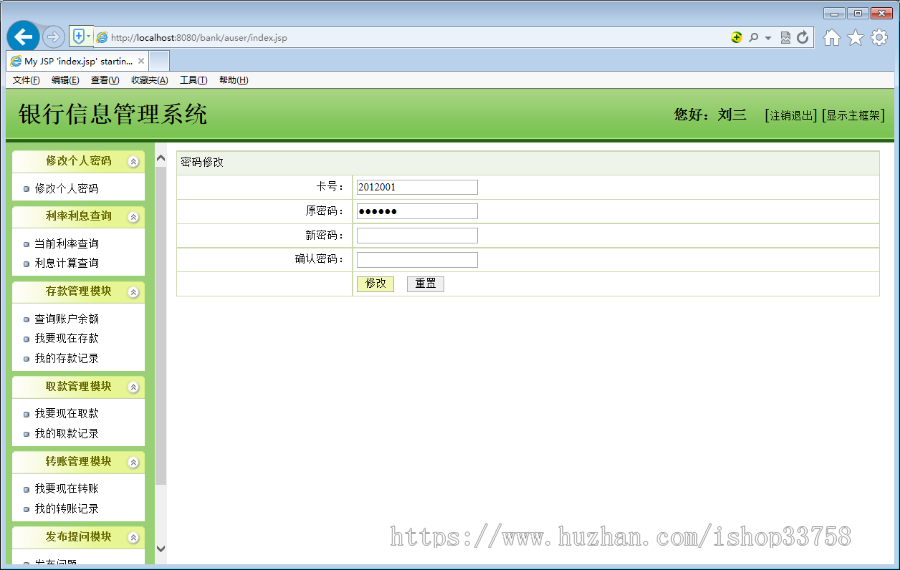
Task: Click the 原密码 password field
Action: [x=417, y=211]
